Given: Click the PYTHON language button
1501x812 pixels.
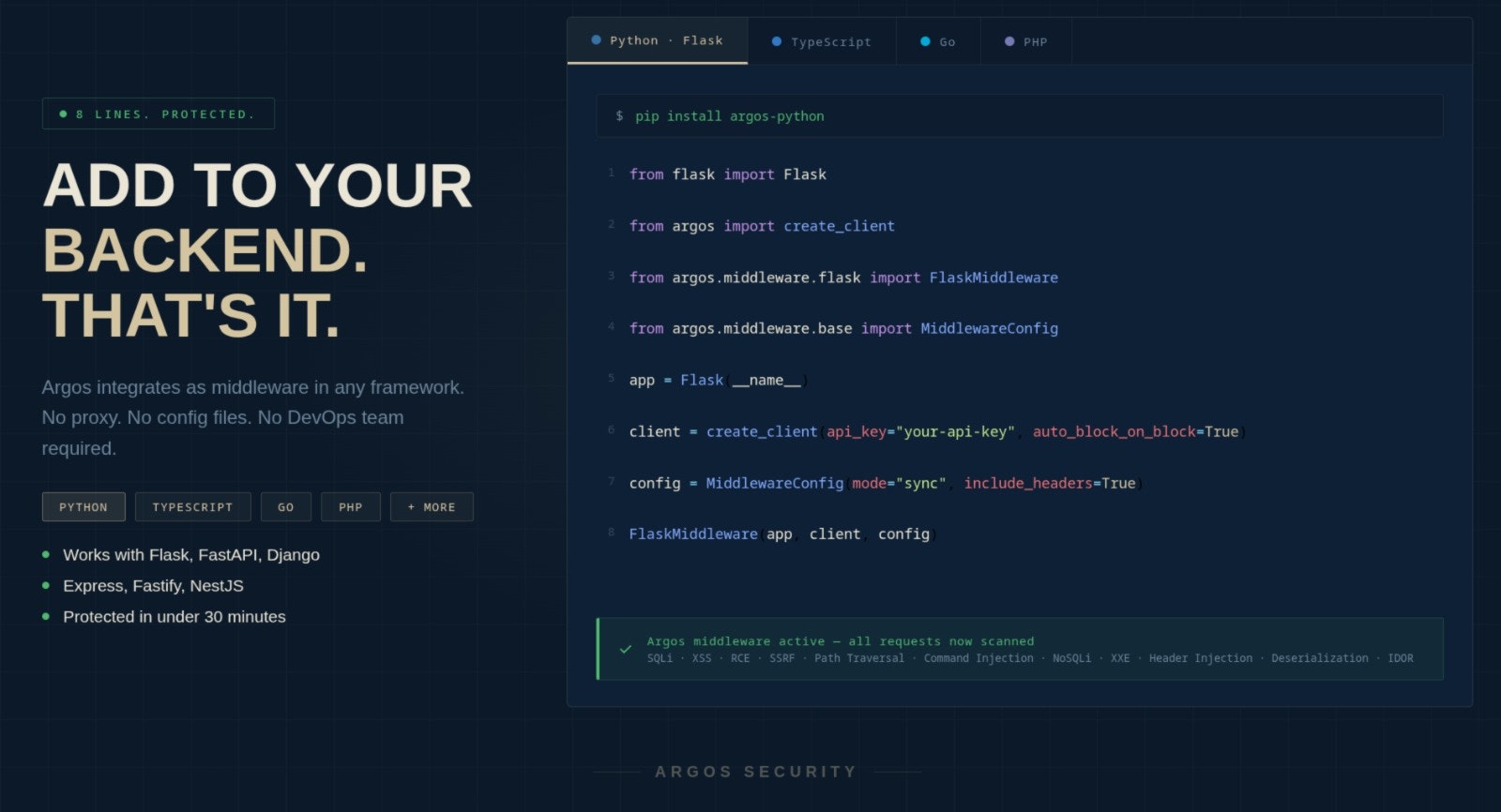Looking at the screenshot, I should tap(83, 507).
